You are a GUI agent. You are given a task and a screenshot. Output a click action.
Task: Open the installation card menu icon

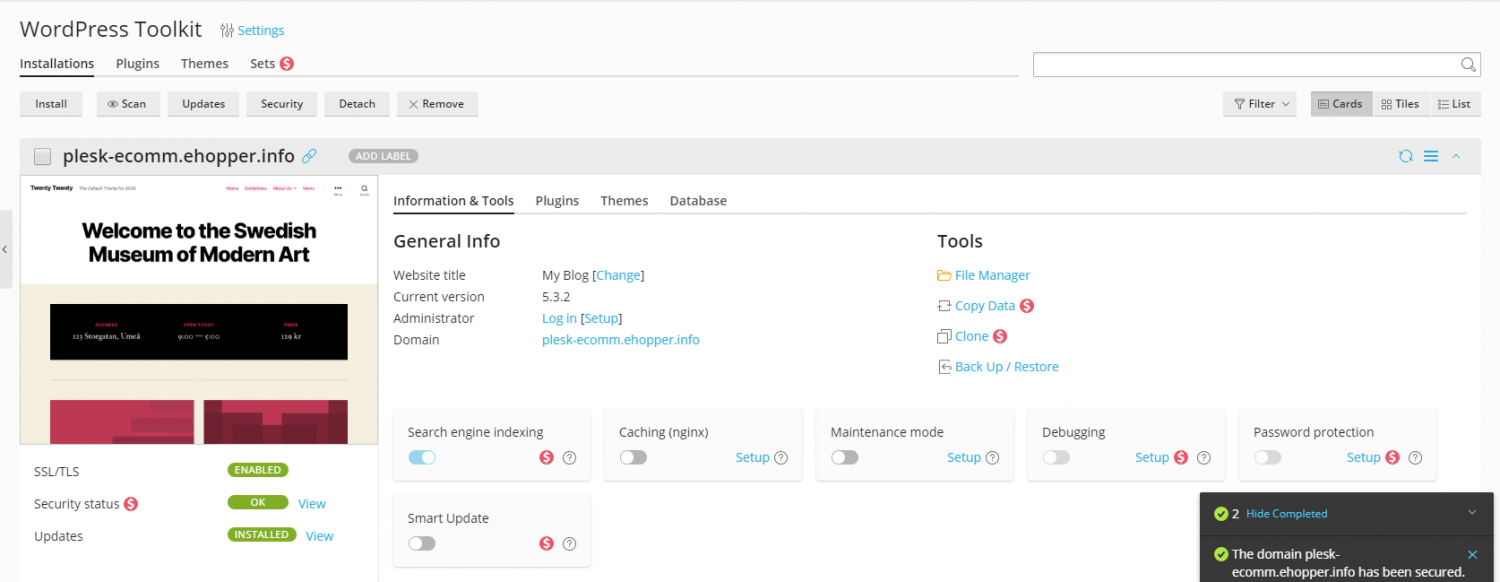[1430, 156]
